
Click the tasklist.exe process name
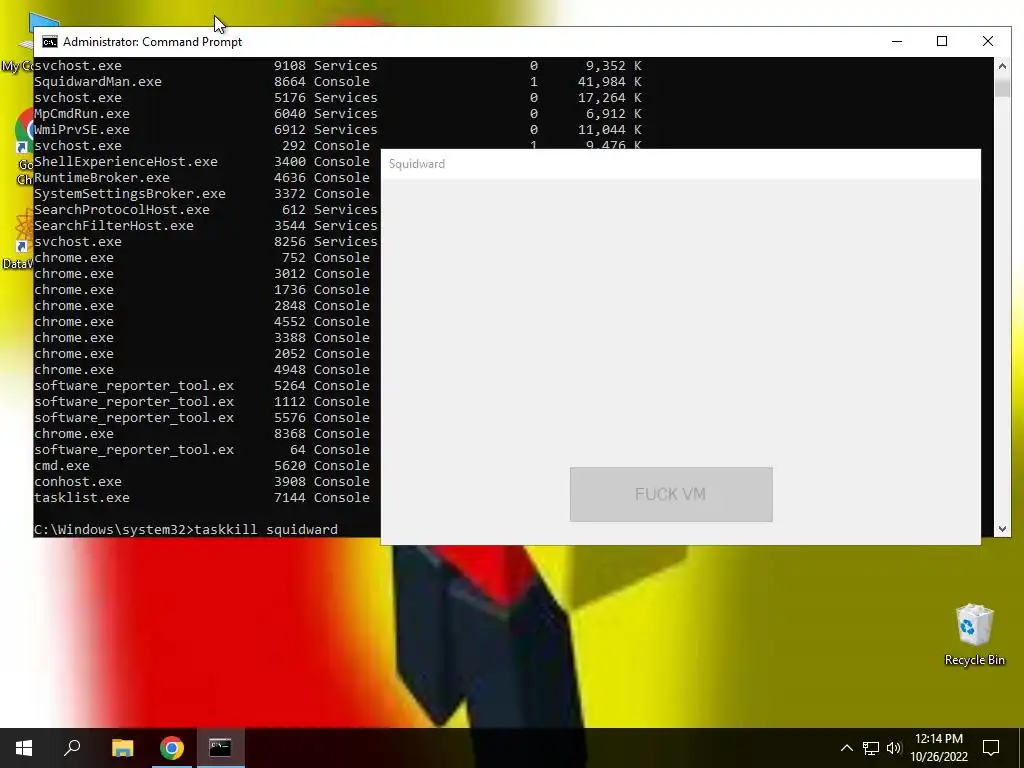[82, 498]
